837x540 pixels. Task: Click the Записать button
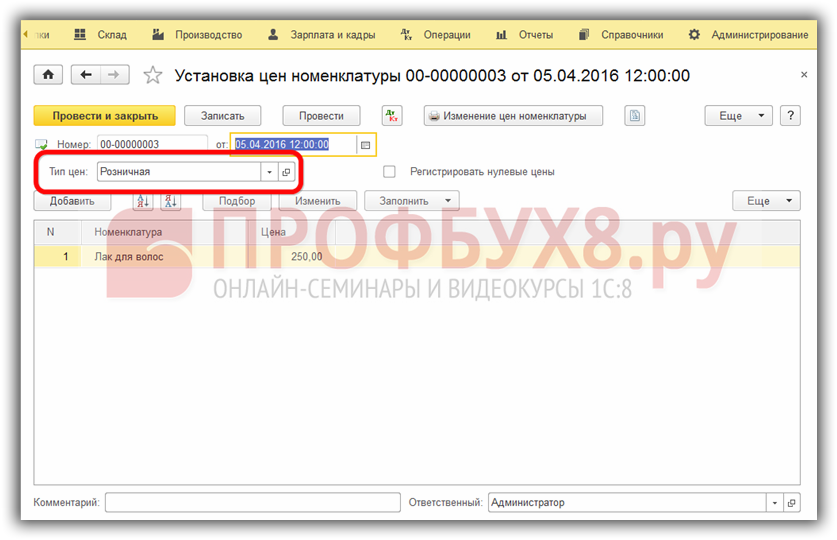pyautogui.click(x=223, y=116)
